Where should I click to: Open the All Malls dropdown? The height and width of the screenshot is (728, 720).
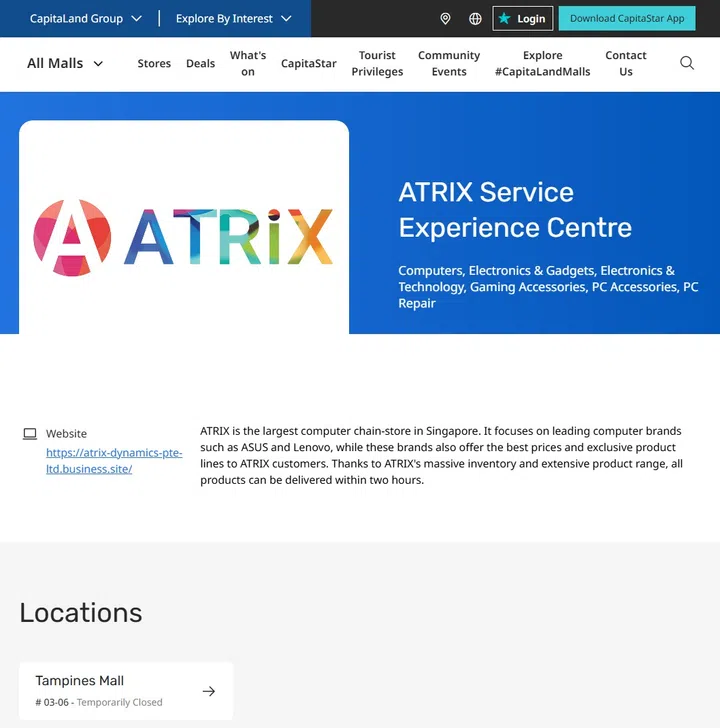click(65, 63)
